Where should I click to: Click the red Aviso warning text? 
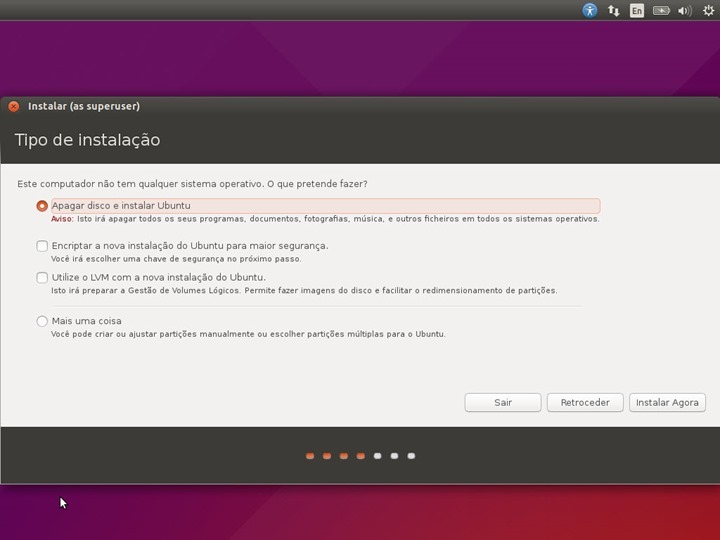[x=62, y=219]
